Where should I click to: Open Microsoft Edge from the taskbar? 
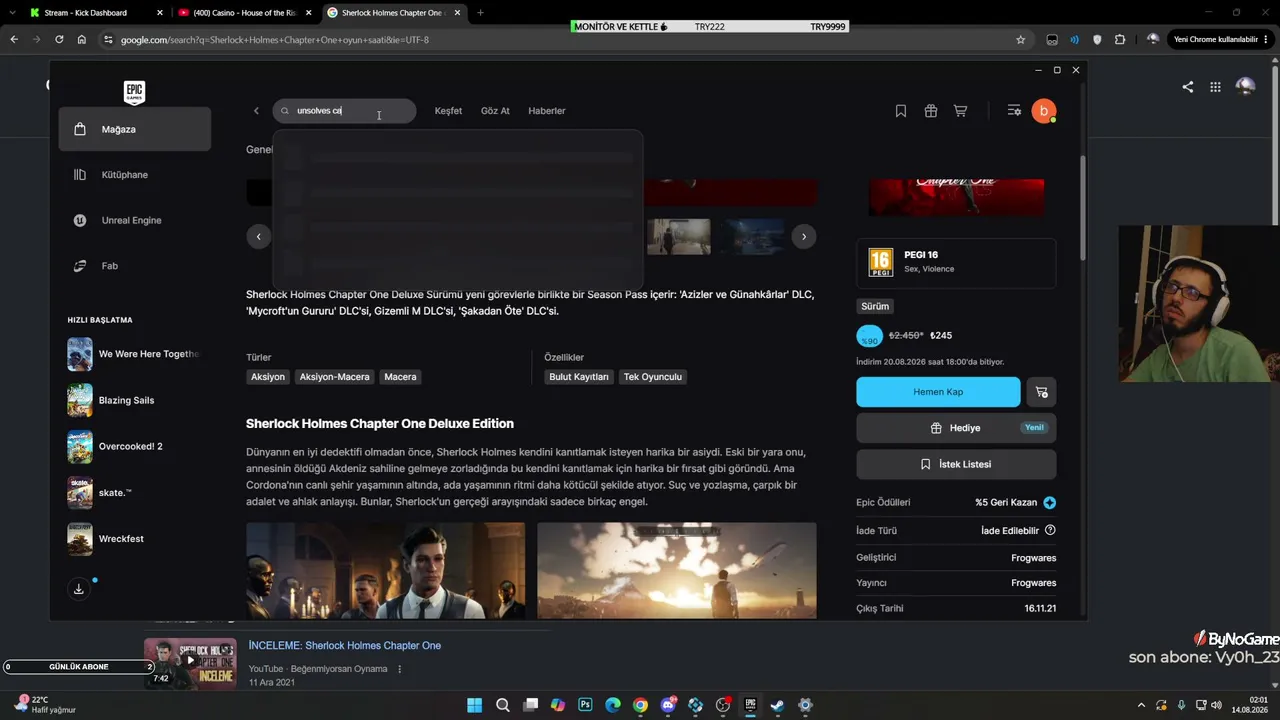pyautogui.click(x=613, y=705)
